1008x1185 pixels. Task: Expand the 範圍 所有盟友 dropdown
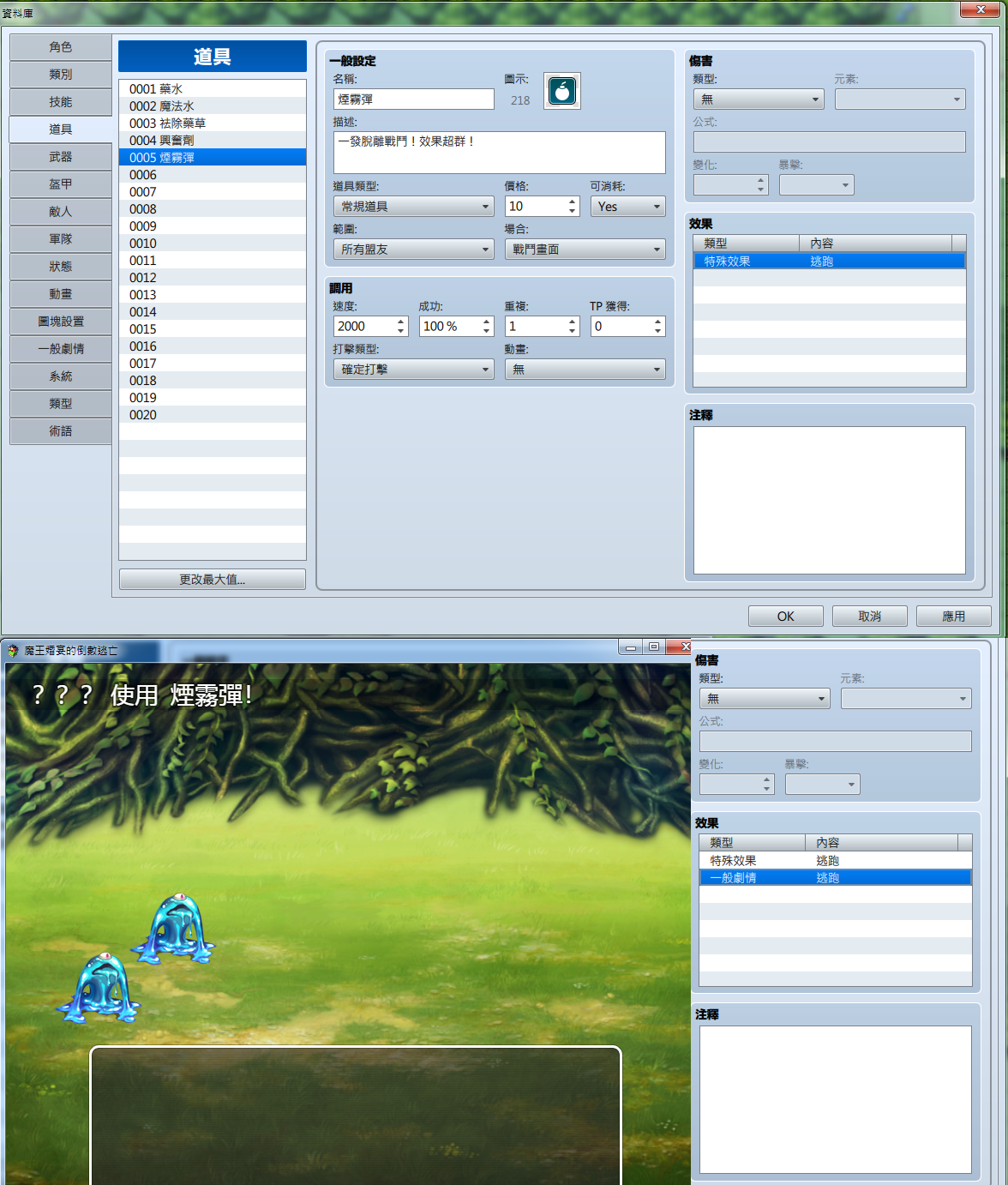[x=413, y=250]
